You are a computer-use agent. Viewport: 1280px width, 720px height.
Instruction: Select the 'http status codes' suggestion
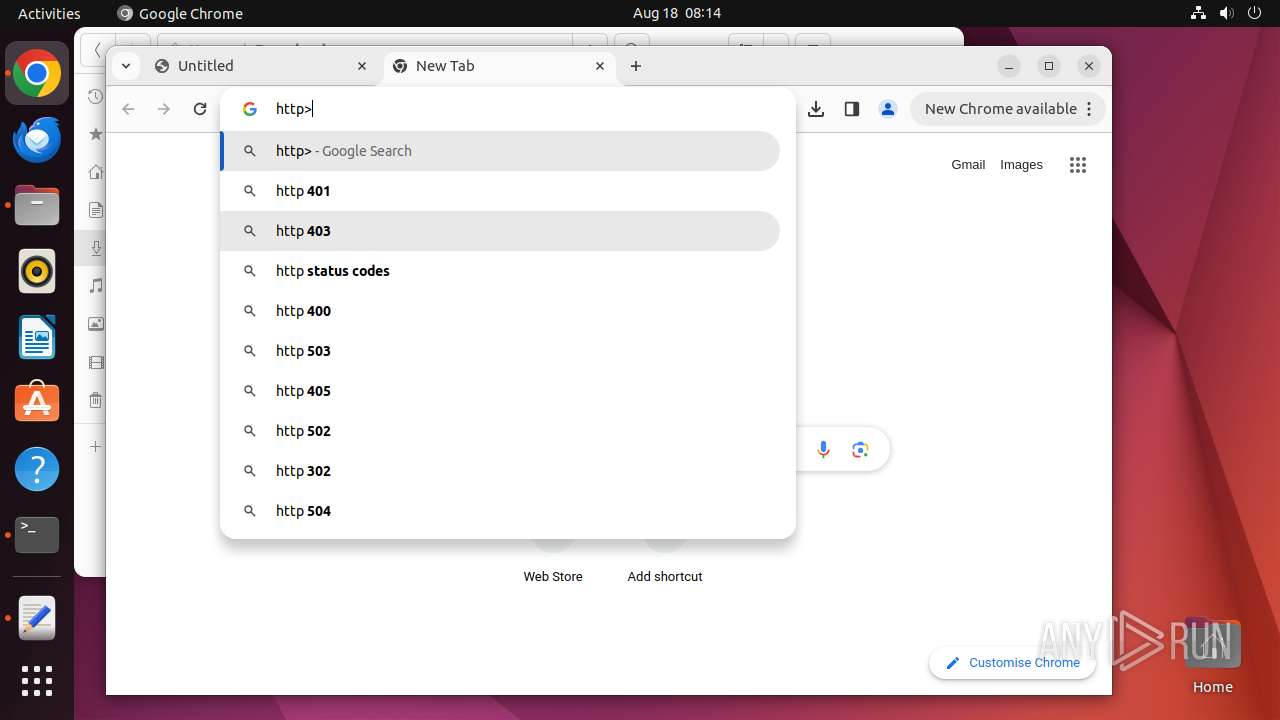500,271
